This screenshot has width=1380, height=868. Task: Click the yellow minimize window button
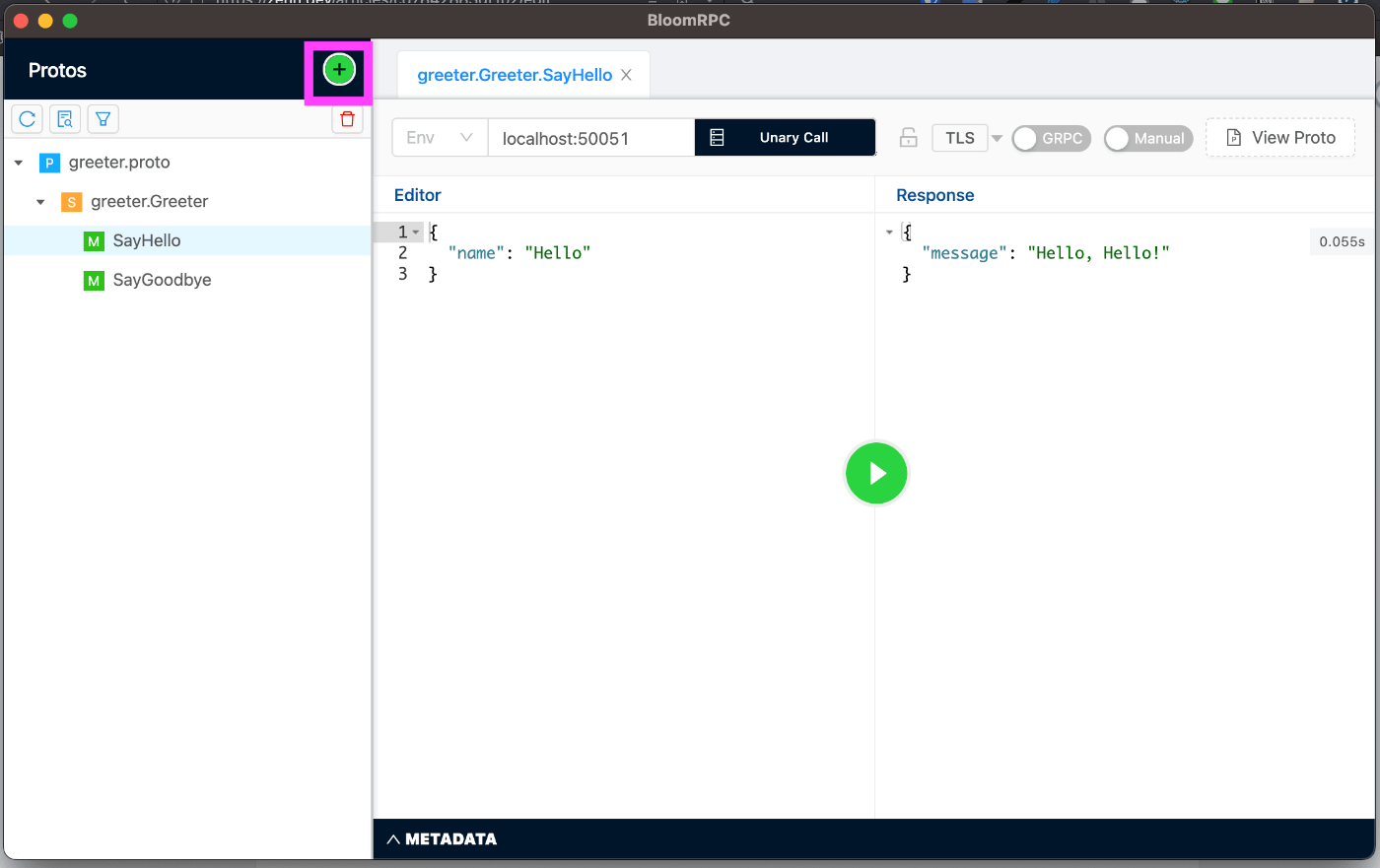click(x=45, y=21)
